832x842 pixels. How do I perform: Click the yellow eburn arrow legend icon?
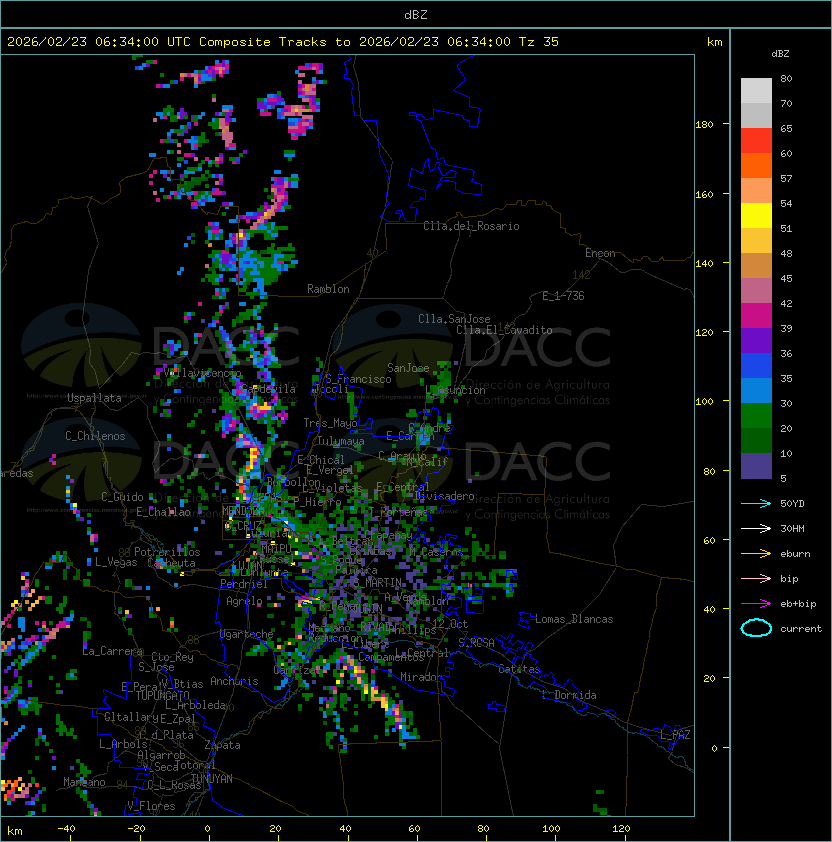[x=756, y=554]
